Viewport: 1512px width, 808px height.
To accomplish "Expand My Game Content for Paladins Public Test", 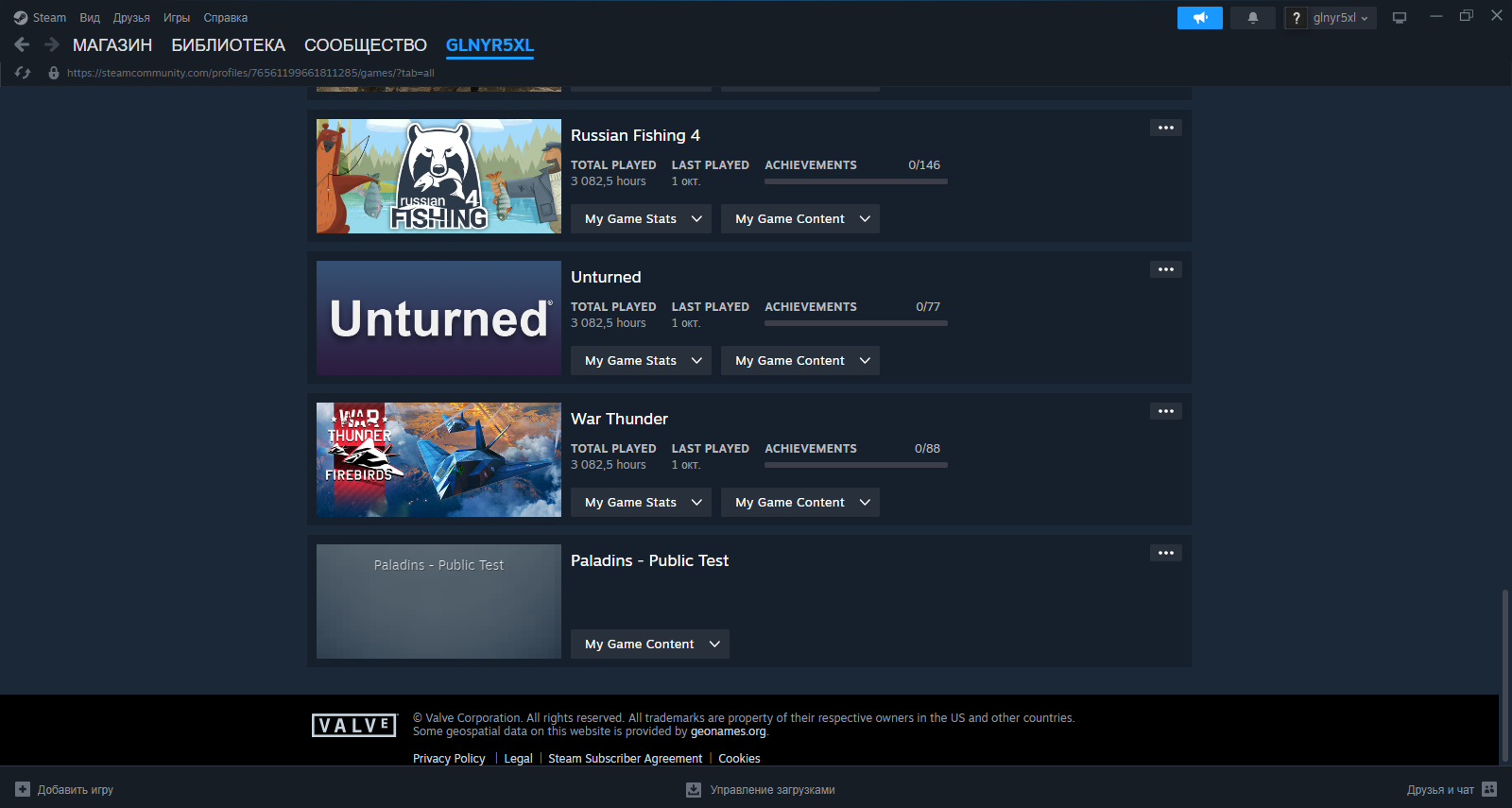I will (x=650, y=644).
